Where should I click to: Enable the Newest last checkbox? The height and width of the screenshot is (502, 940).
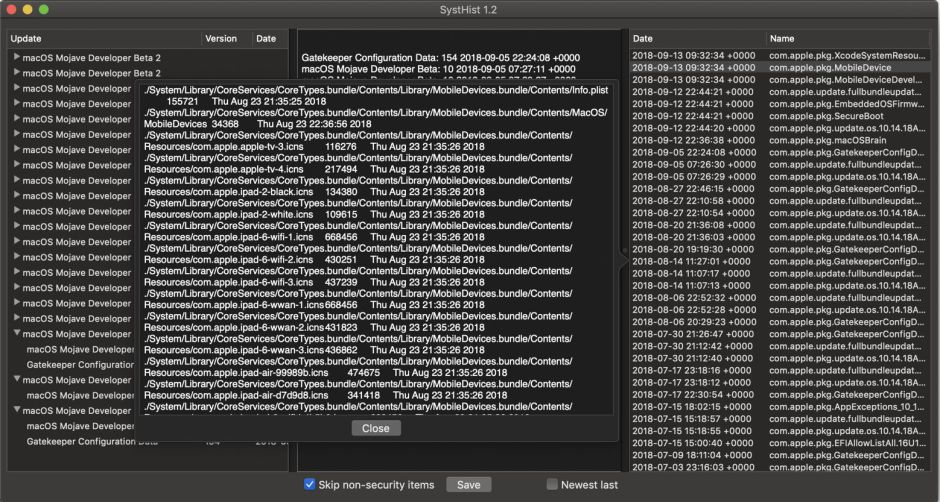(x=553, y=485)
